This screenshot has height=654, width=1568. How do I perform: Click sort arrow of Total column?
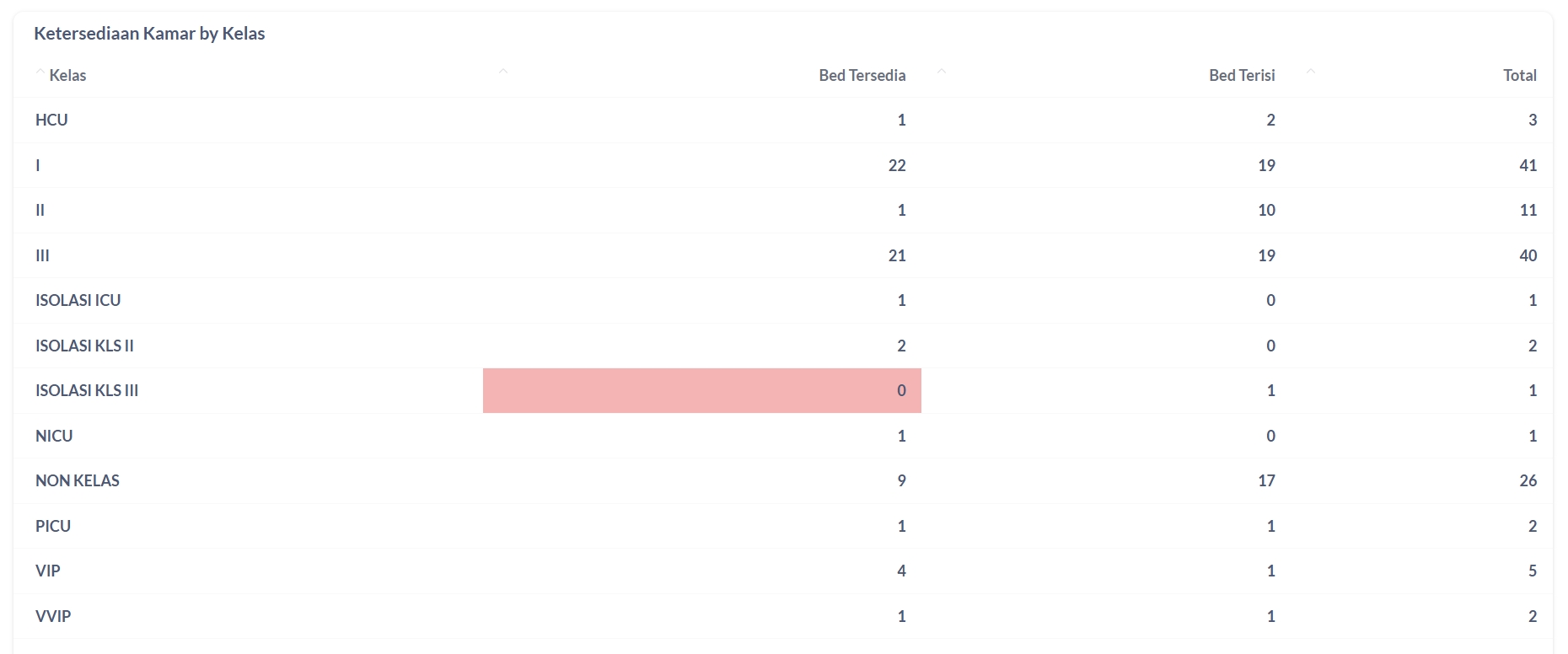tap(1311, 72)
